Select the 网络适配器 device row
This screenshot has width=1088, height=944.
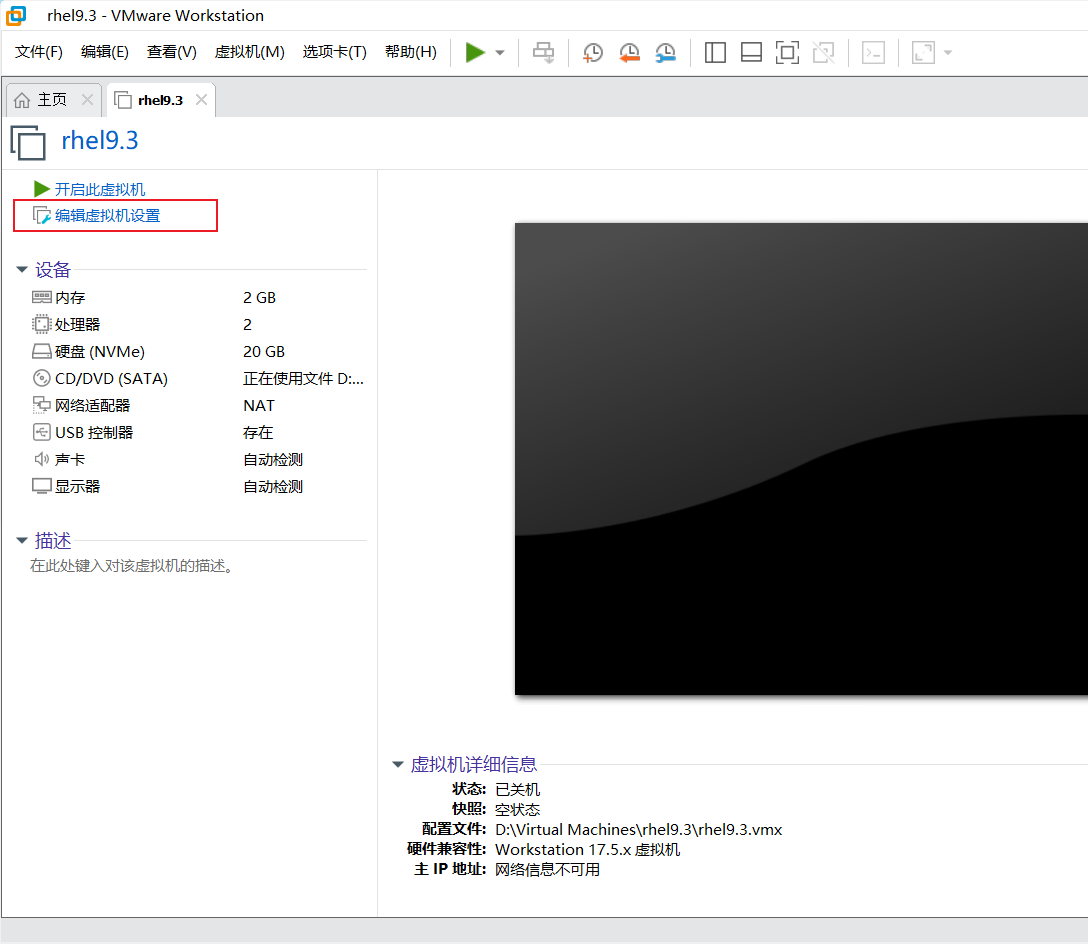pos(197,406)
